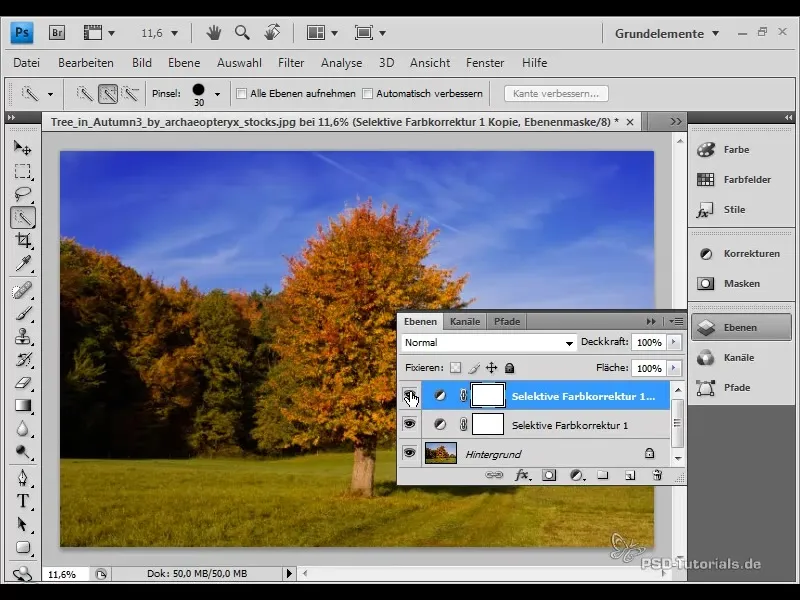Image resolution: width=800 pixels, height=600 pixels.
Task: Choose Subtract from Selection brush mode
Action: [x=131, y=93]
